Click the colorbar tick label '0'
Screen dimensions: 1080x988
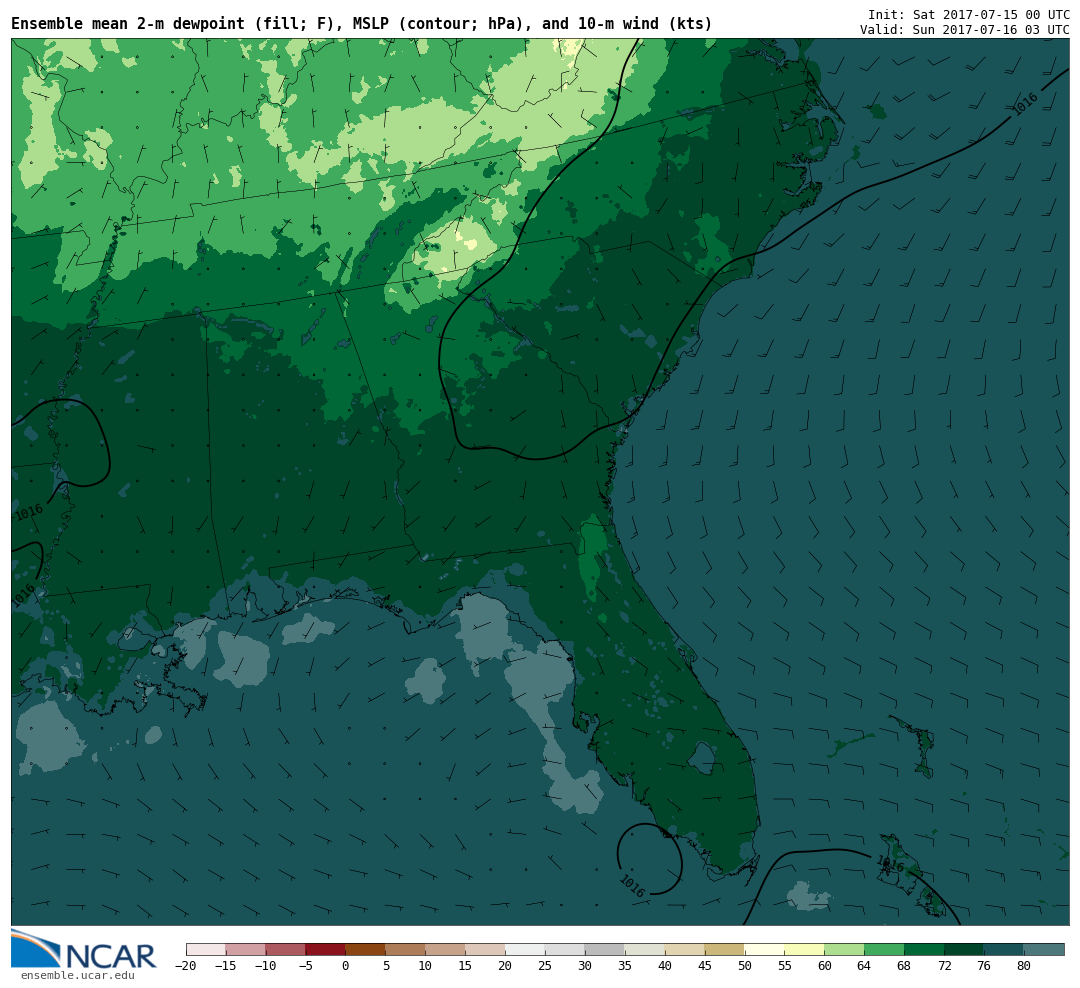[346, 966]
